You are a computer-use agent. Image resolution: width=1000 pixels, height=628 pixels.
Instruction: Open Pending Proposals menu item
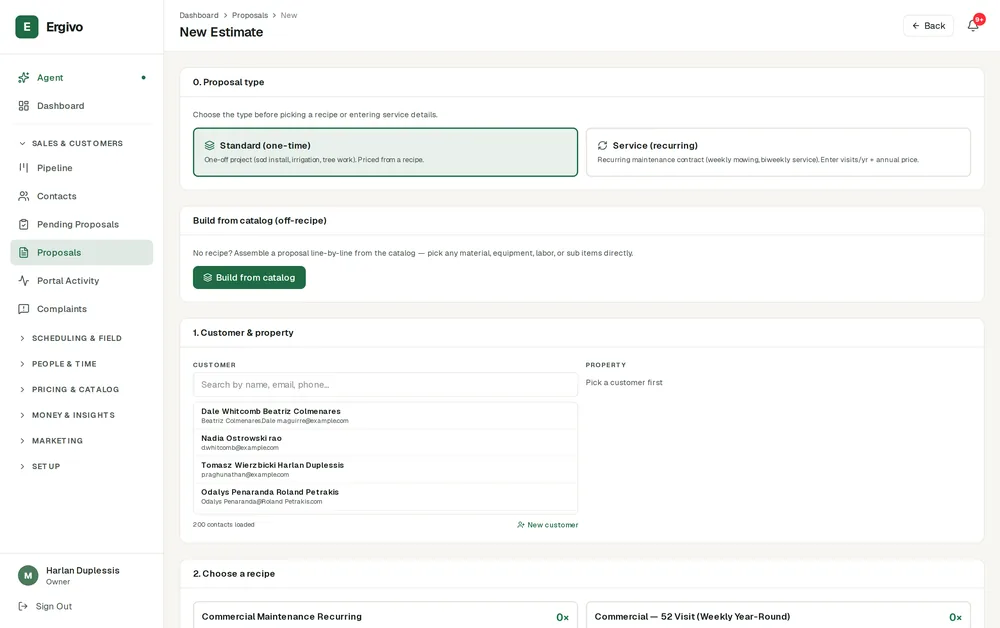pyautogui.click(x=82, y=224)
